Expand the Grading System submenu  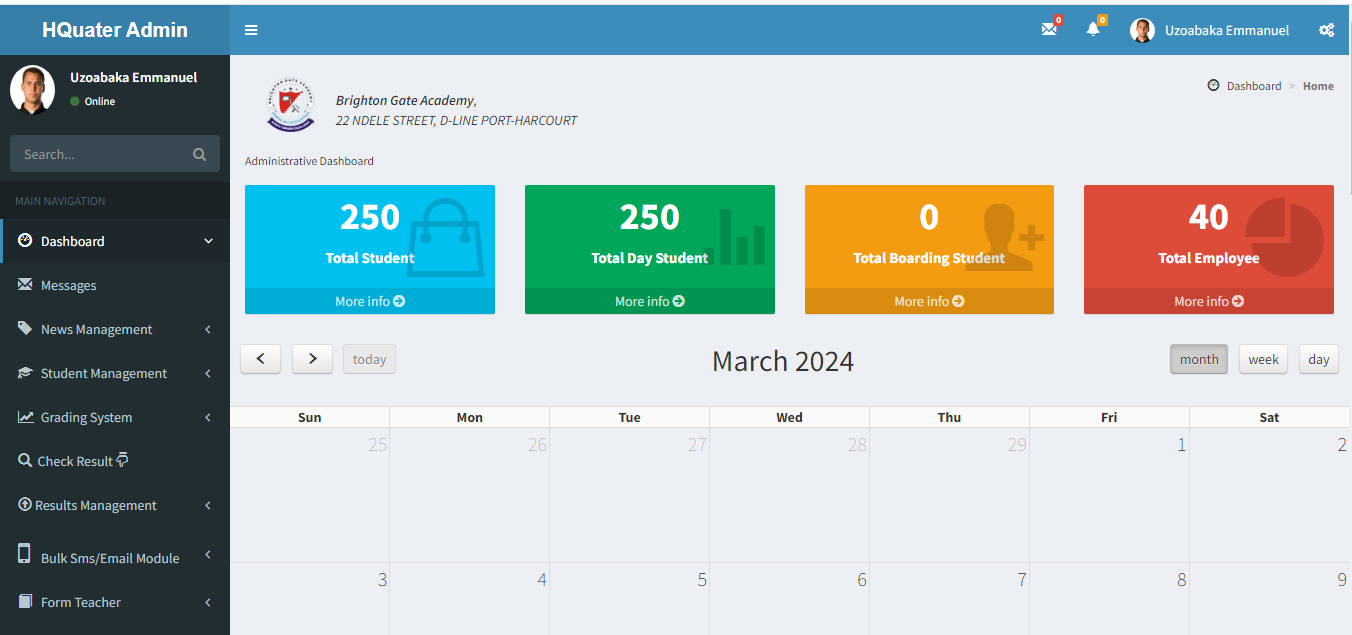click(x=86, y=417)
